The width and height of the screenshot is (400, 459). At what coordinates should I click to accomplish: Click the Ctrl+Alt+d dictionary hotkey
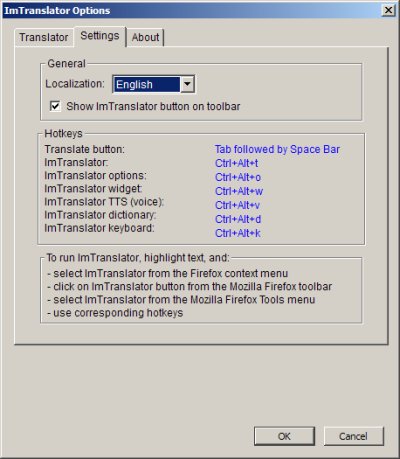pos(238,219)
